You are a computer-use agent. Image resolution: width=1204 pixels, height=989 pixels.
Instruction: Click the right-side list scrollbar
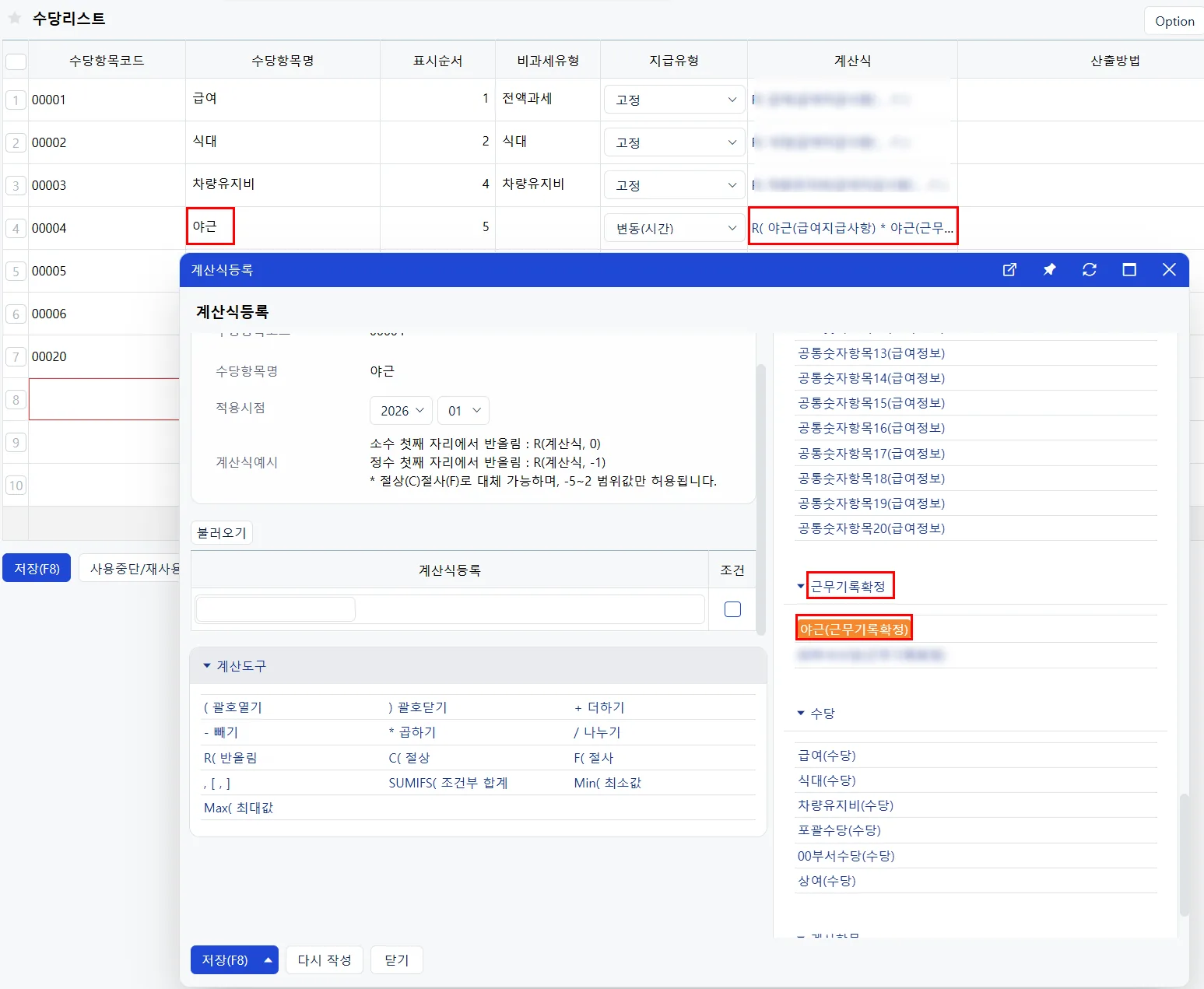coord(1185,854)
